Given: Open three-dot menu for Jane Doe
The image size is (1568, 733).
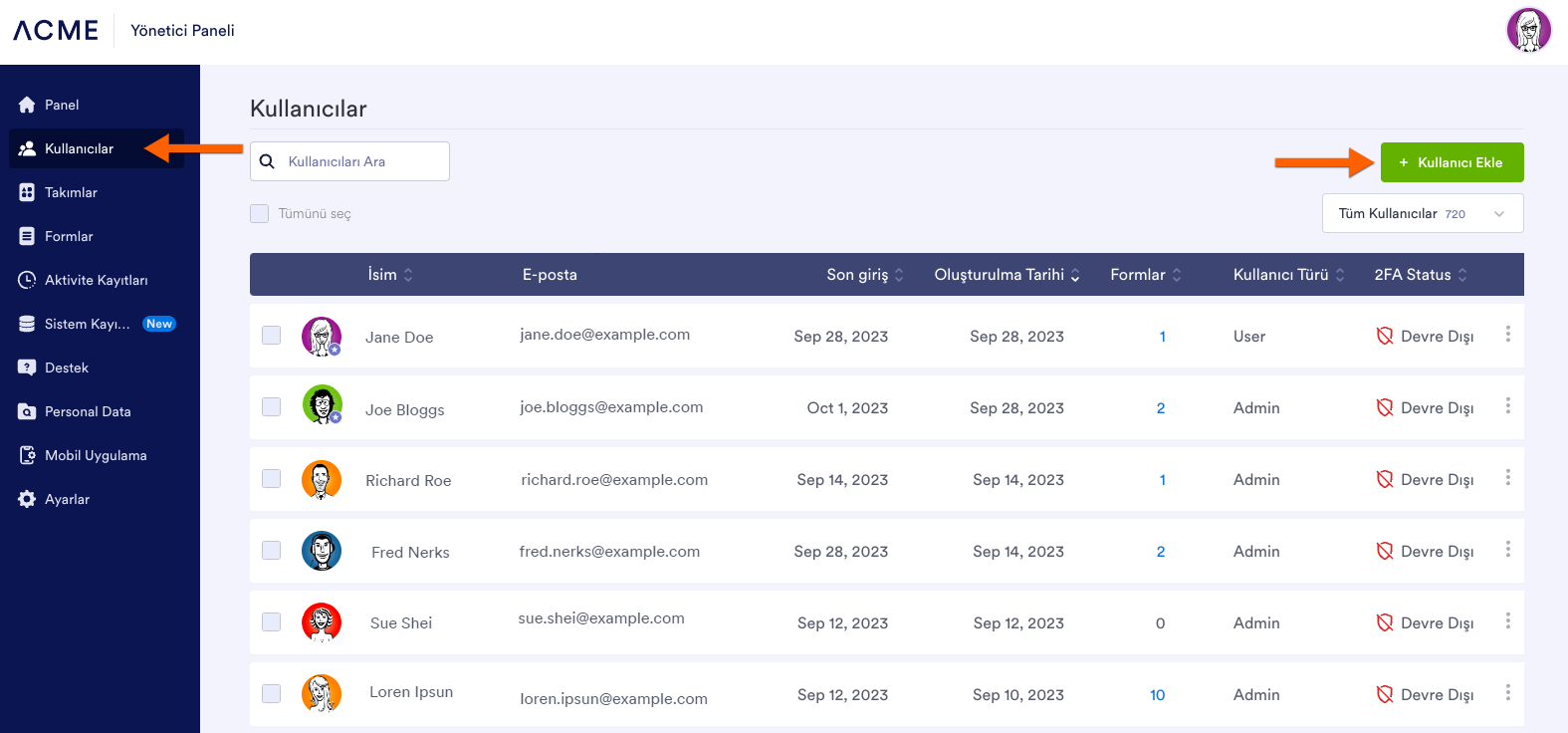Looking at the screenshot, I should pos(1507,335).
